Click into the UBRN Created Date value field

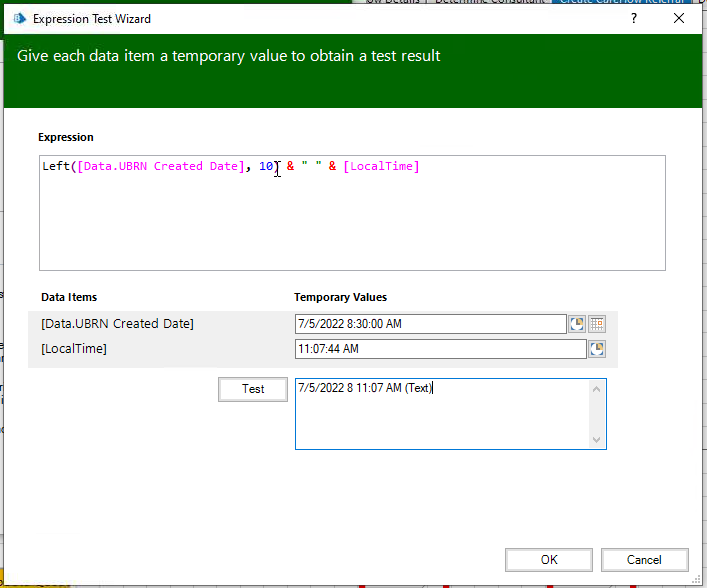point(430,324)
